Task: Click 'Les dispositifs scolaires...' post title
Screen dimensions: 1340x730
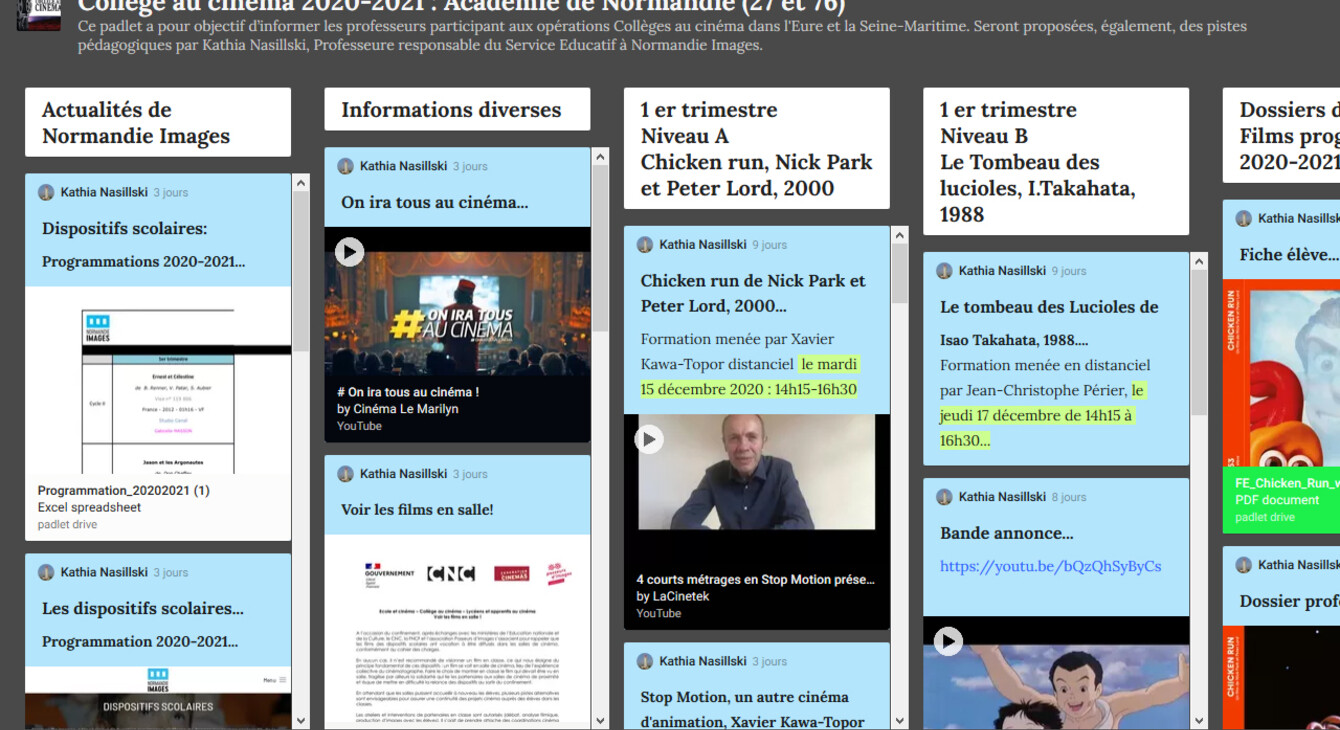Action: (x=143, y=608)
